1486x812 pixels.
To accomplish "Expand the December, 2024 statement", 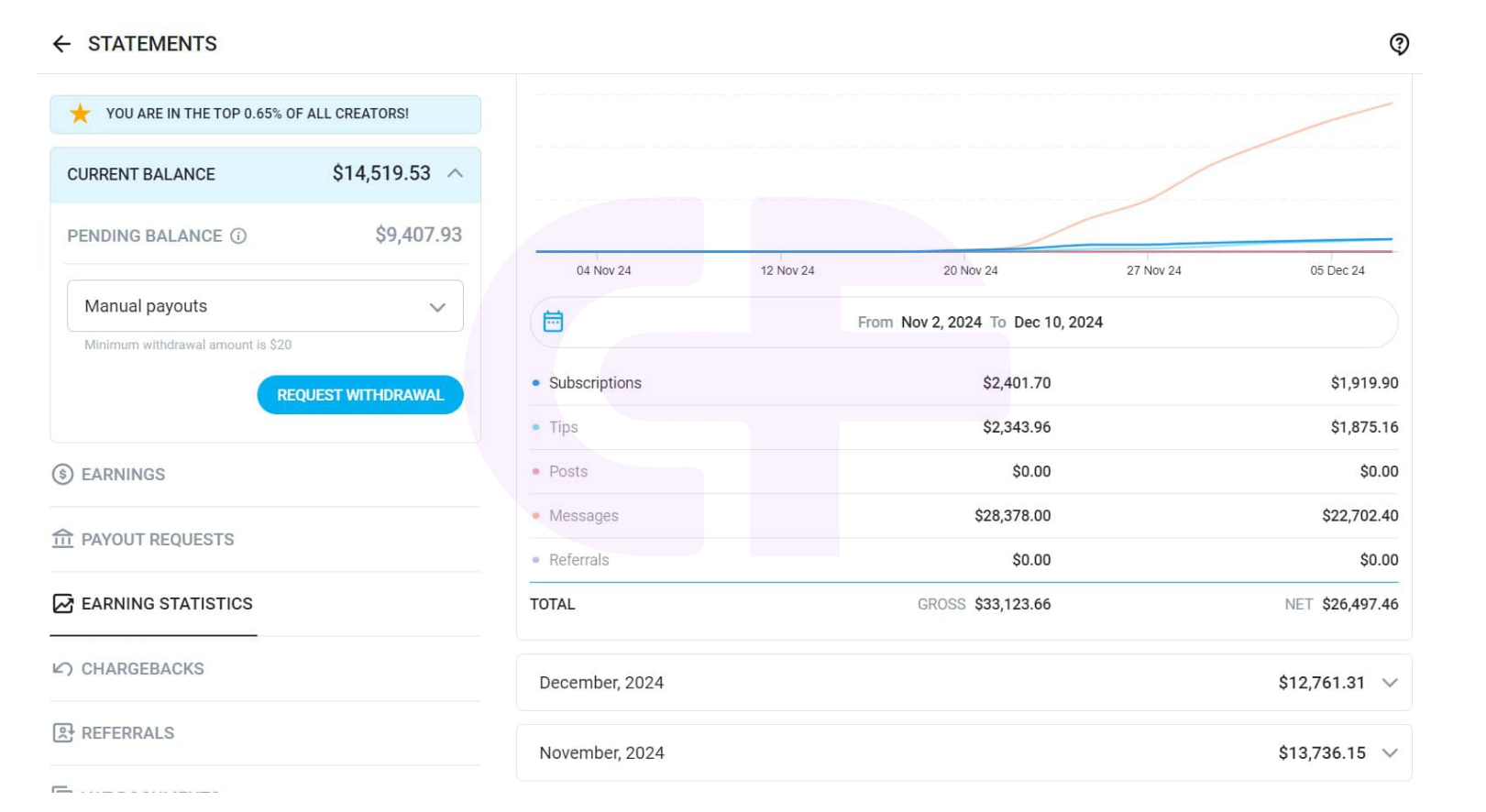I will pos(963,683).
